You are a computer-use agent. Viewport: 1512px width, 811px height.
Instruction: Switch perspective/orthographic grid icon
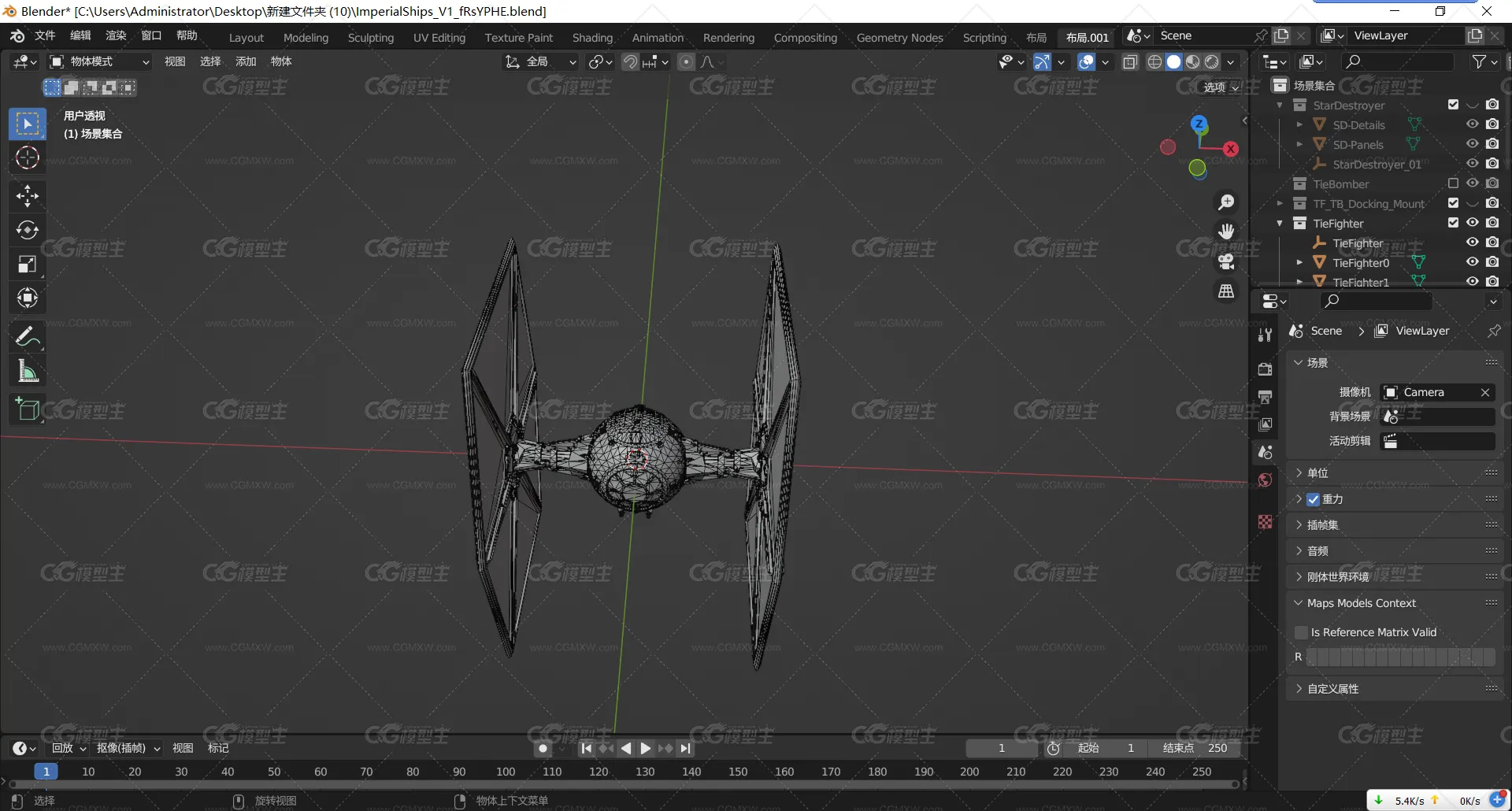pos(1226,291)
